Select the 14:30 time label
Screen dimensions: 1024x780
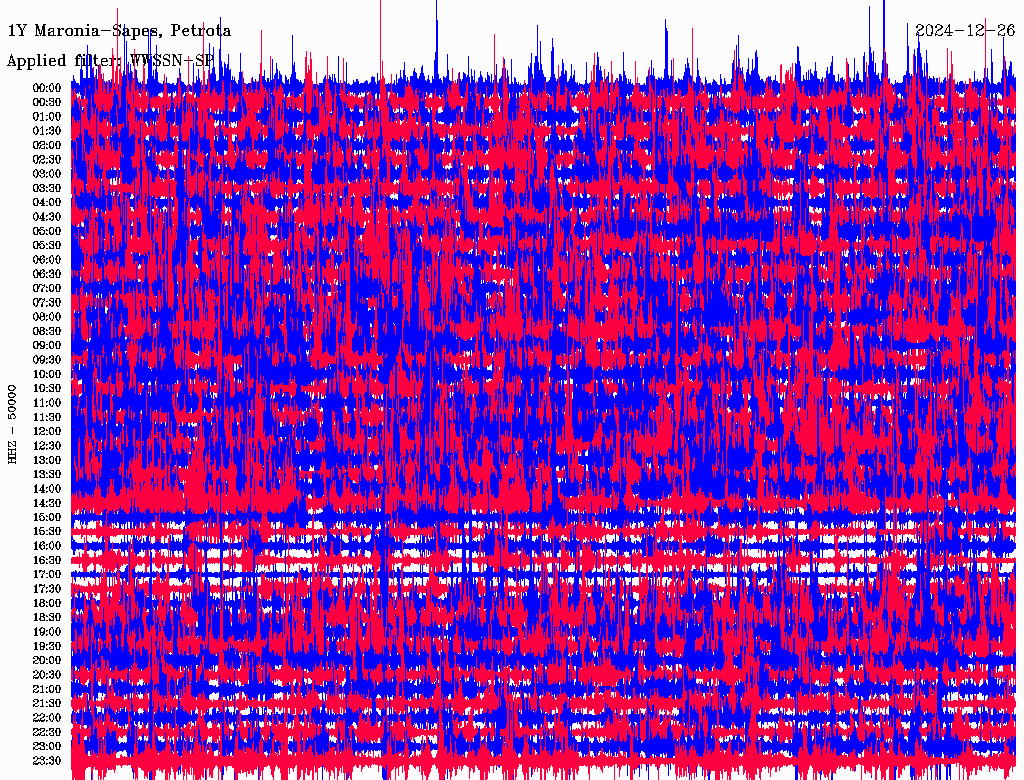(x=47, y=503)
